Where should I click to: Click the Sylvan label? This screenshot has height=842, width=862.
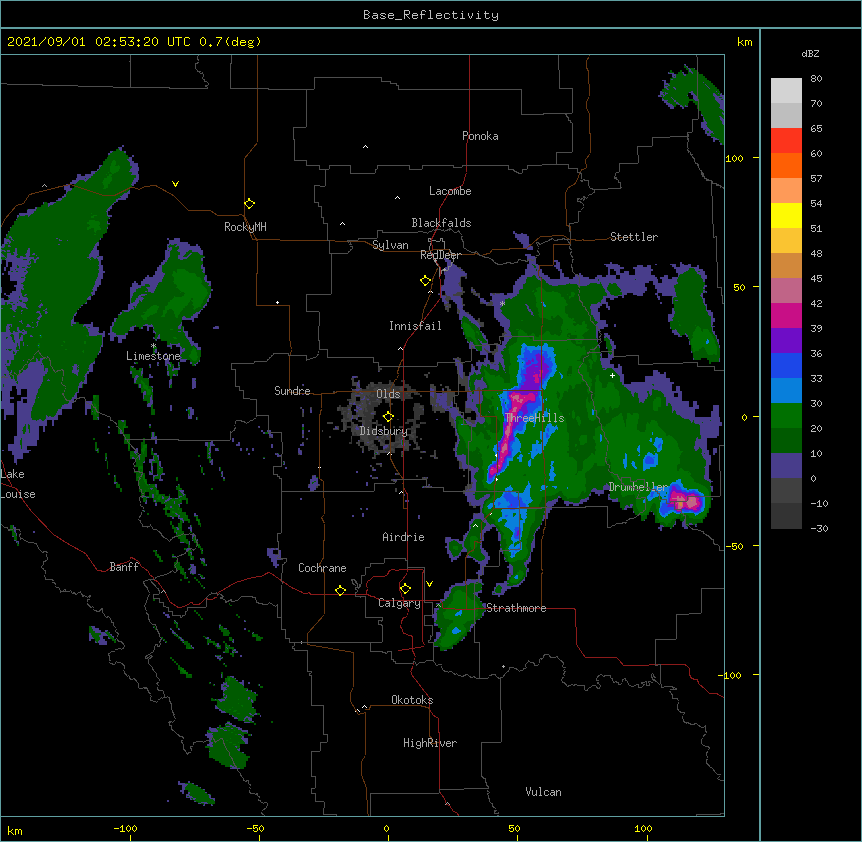(390, 245)
